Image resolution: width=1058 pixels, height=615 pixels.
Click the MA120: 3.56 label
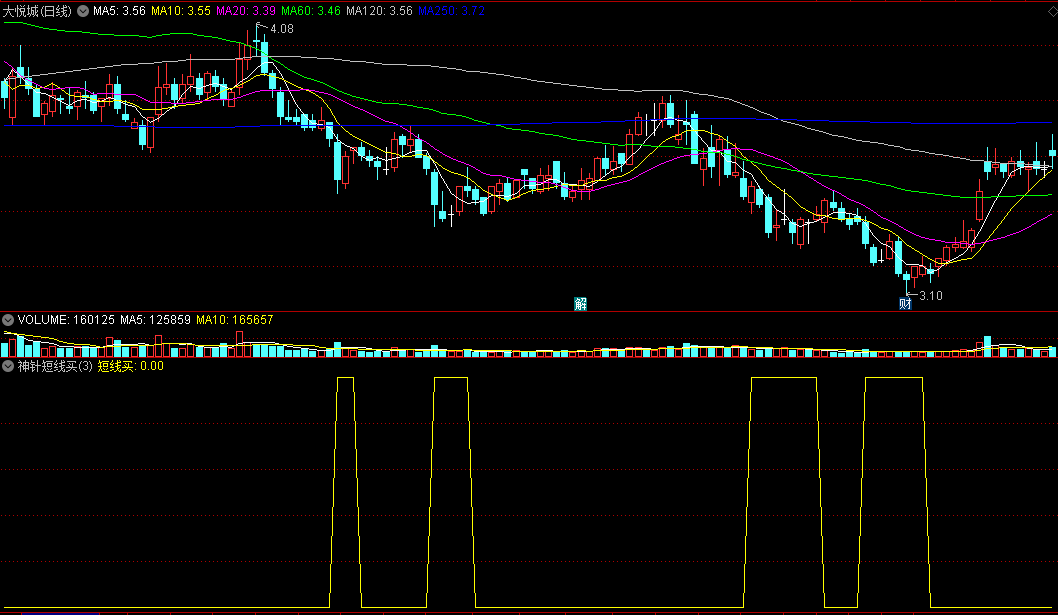tap(379, 11)
